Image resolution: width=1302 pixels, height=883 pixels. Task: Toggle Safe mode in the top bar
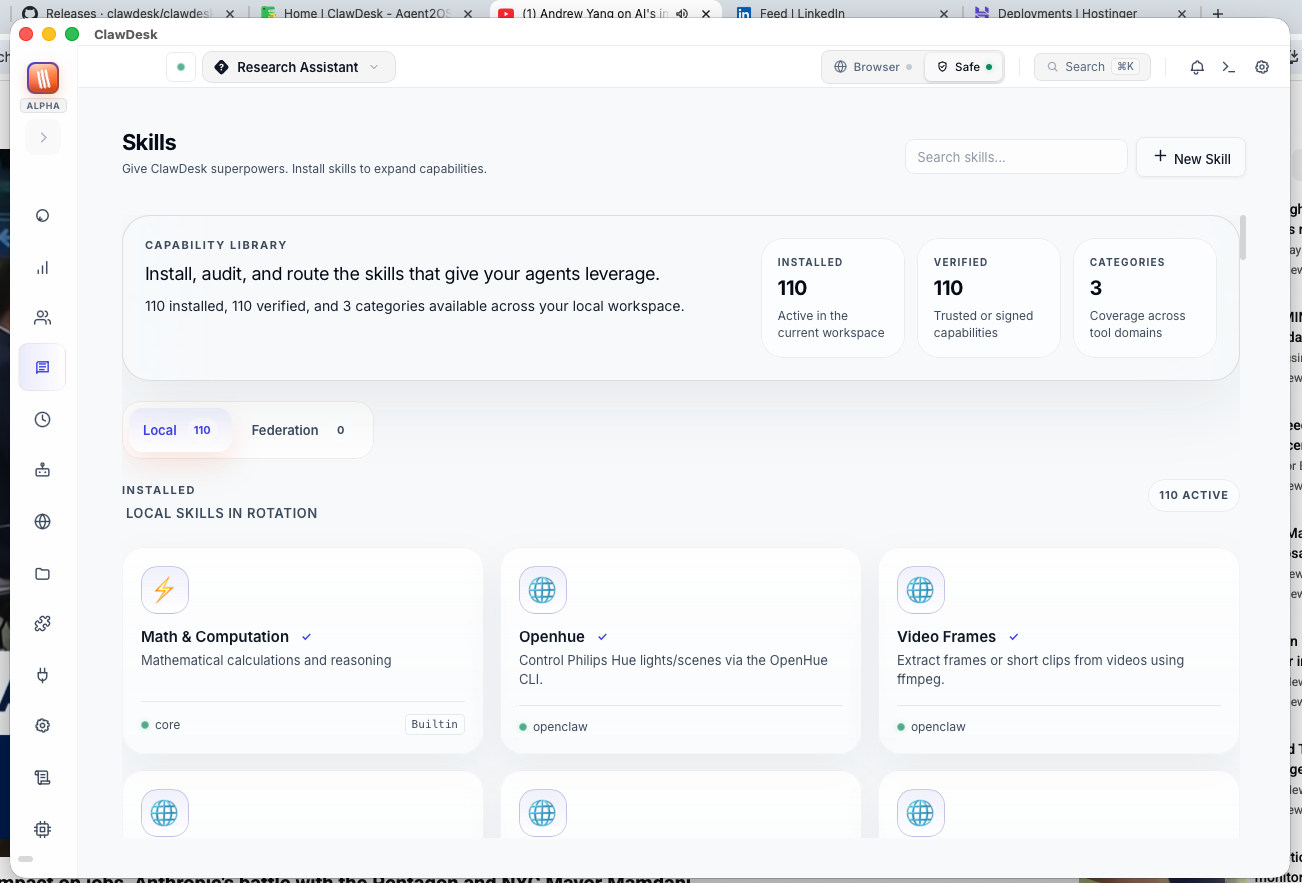pyautogui.click(x=963, y=66)
